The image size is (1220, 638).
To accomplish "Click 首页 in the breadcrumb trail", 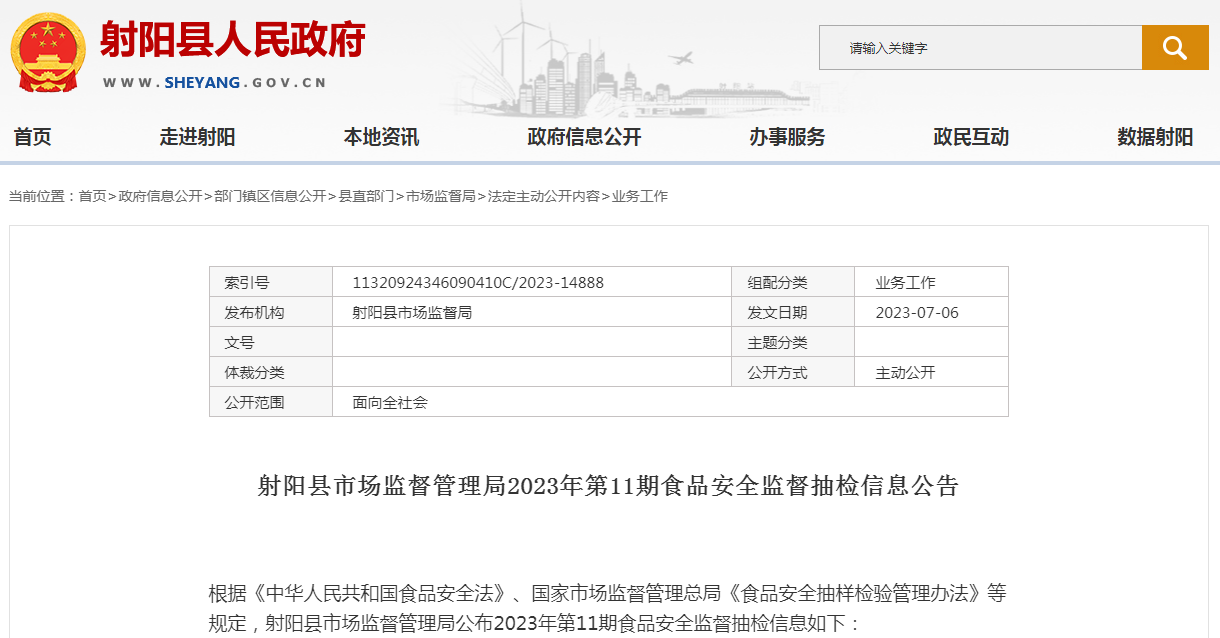I will [x=92, y=196].
